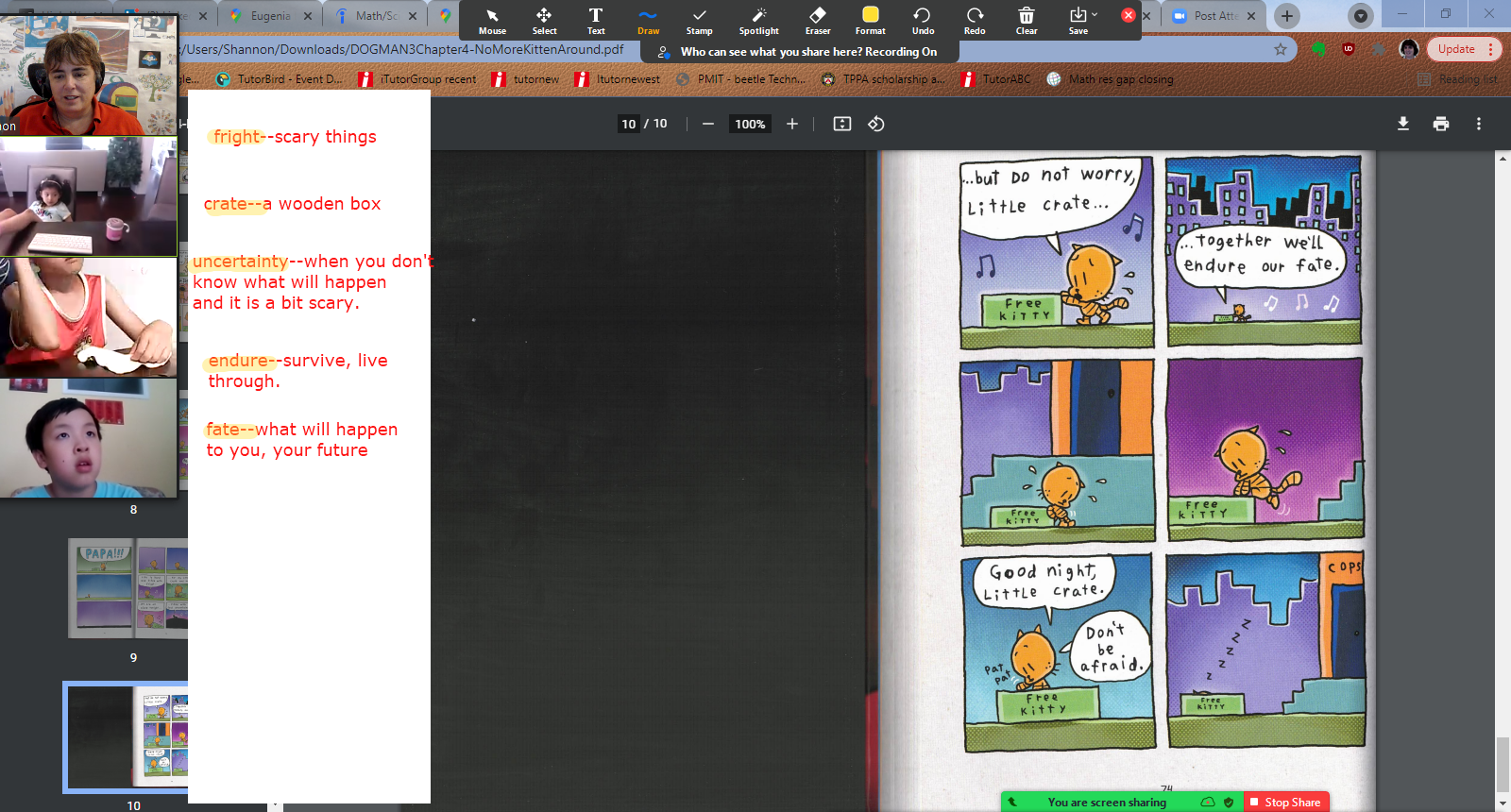Activate the Draw annotation tool

pyautogui.click(x=648, y=20)
